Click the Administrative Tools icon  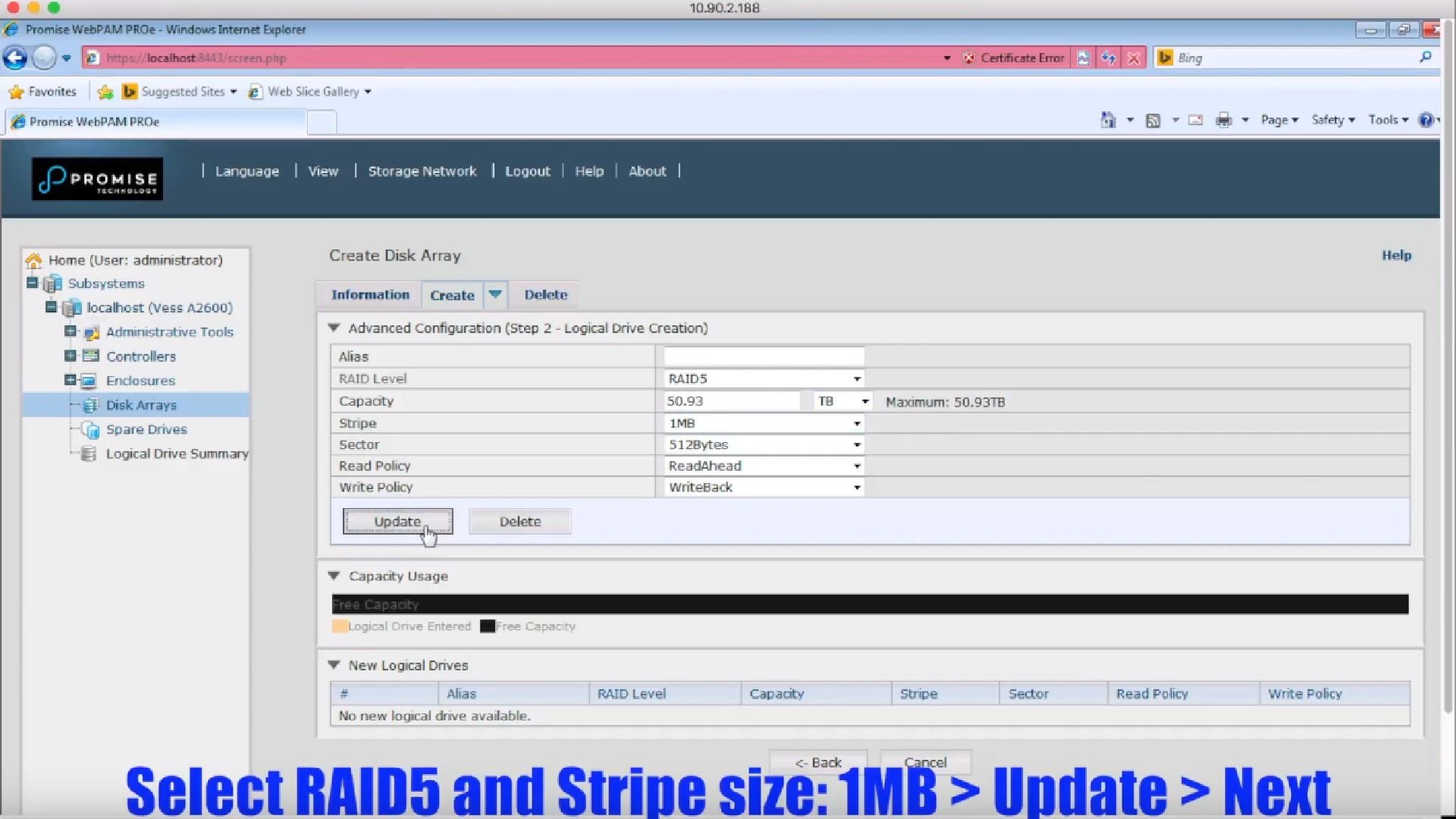tap(92, 332)
